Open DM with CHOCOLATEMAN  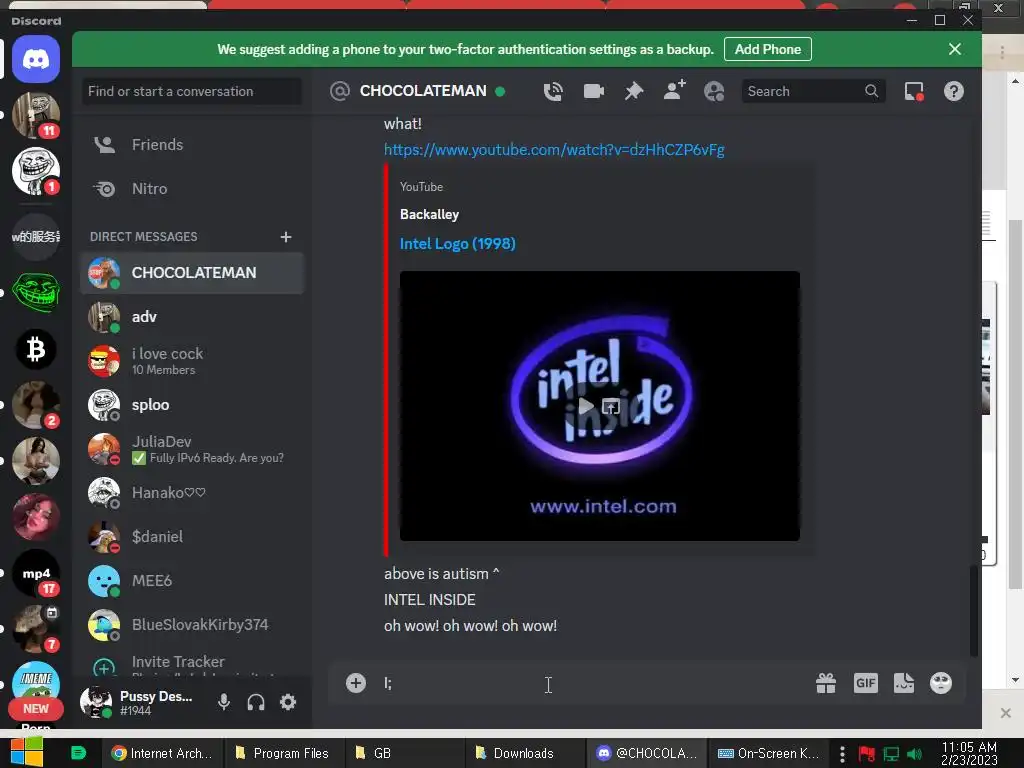click(192, 273)
